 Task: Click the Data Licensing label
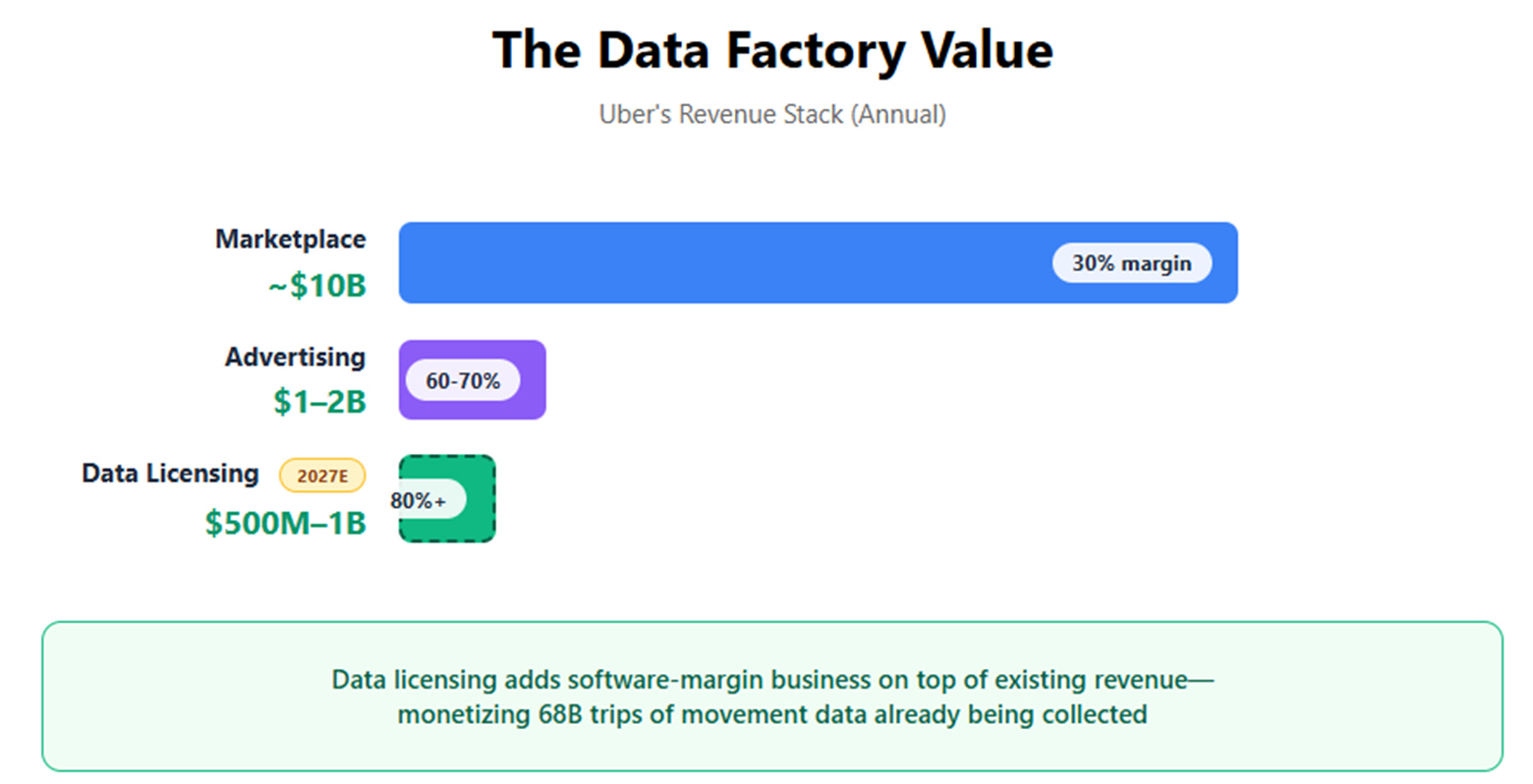(x=170, y=474)
